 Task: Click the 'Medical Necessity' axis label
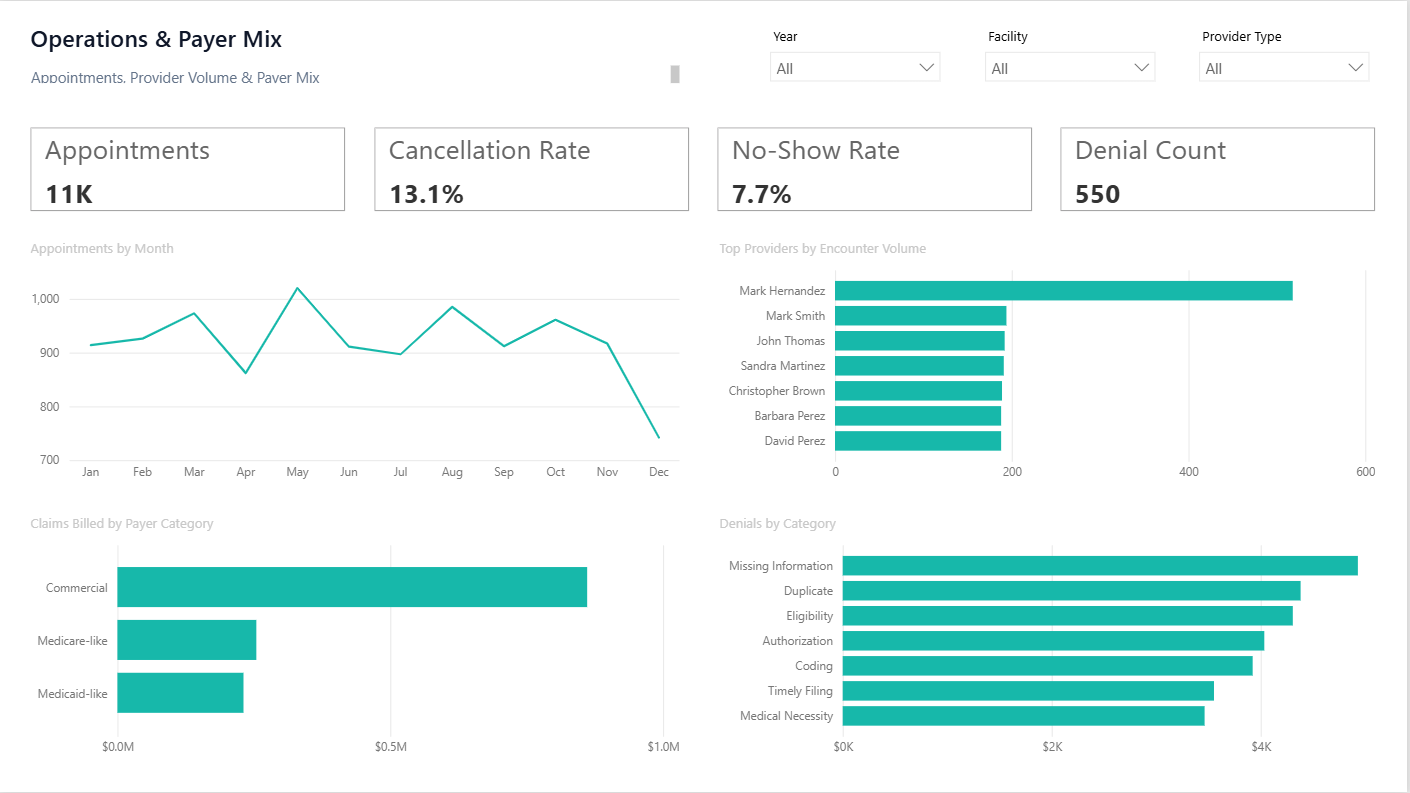786,716
